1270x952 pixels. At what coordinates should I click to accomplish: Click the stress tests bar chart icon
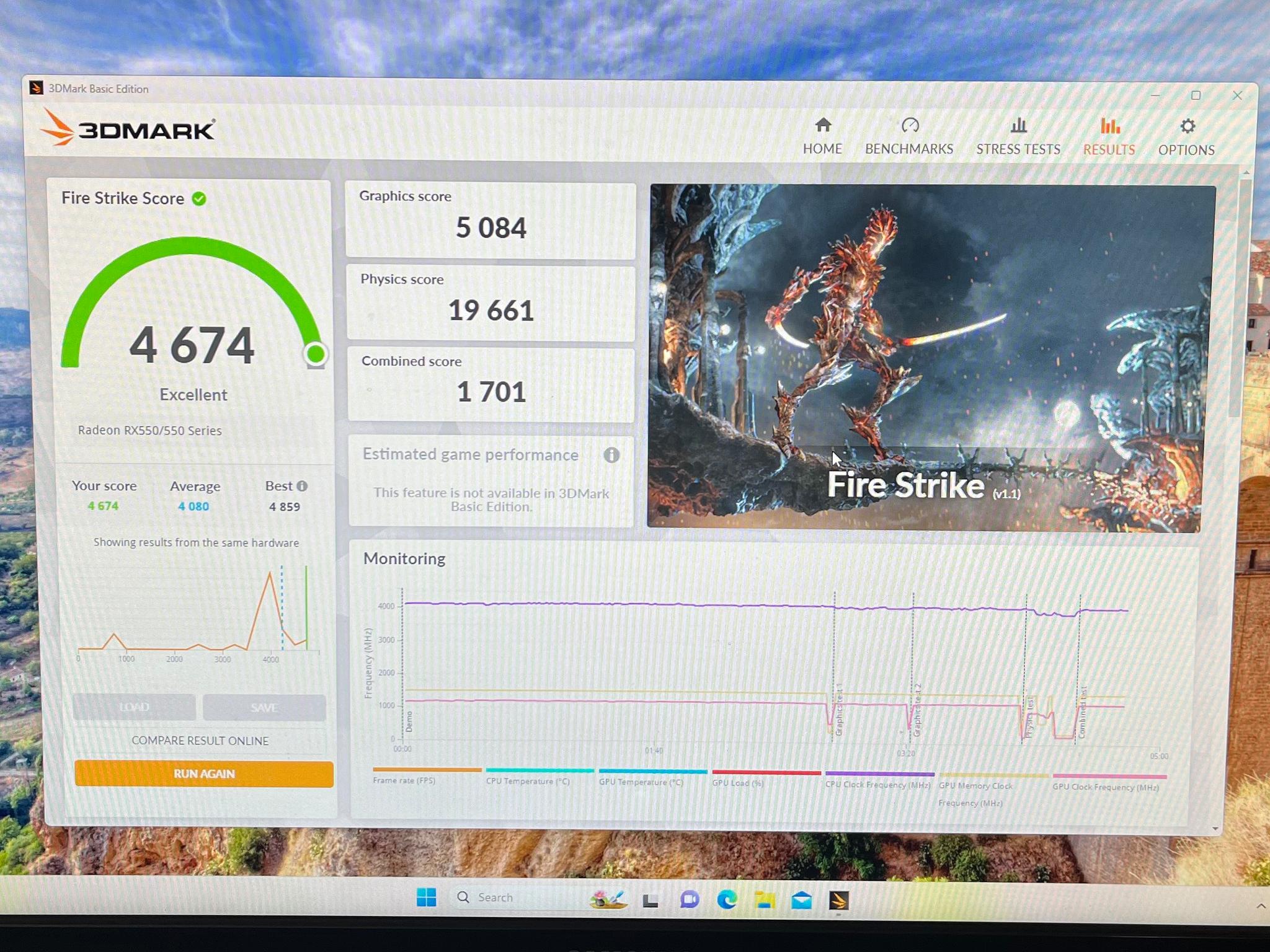(1018, 126)
